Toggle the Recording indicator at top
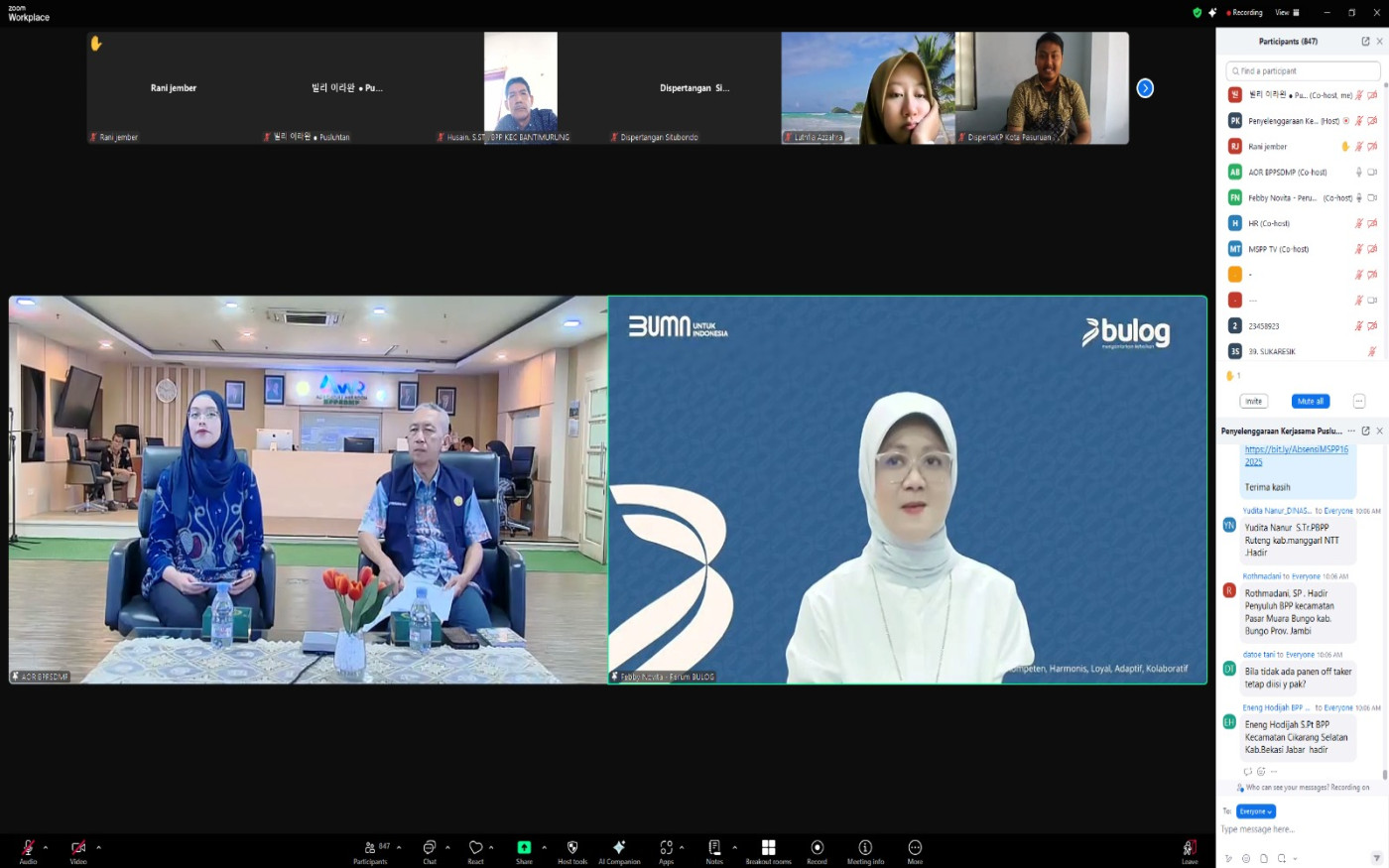 pos(1245,13)
